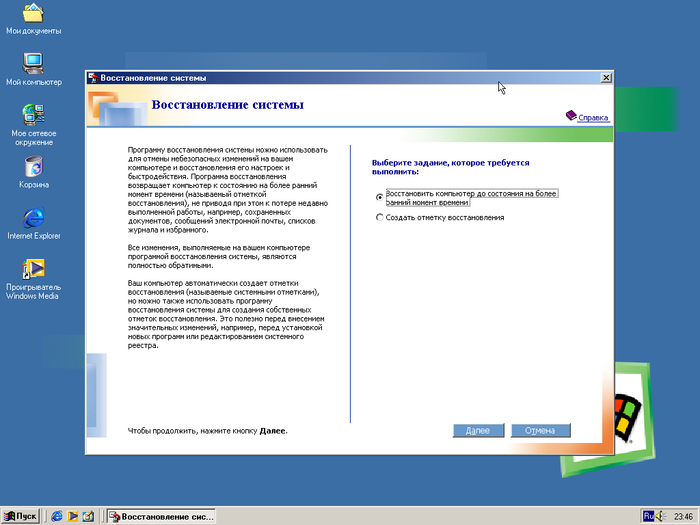Select the Проигрыватель Windows Media desktop icon
Image resolution: width=700 pixels, height=525 pixels.
tap(33, 269)
